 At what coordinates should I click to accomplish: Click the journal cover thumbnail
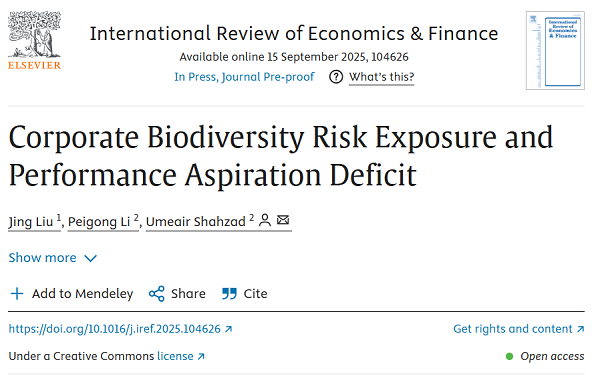point(555,50)
